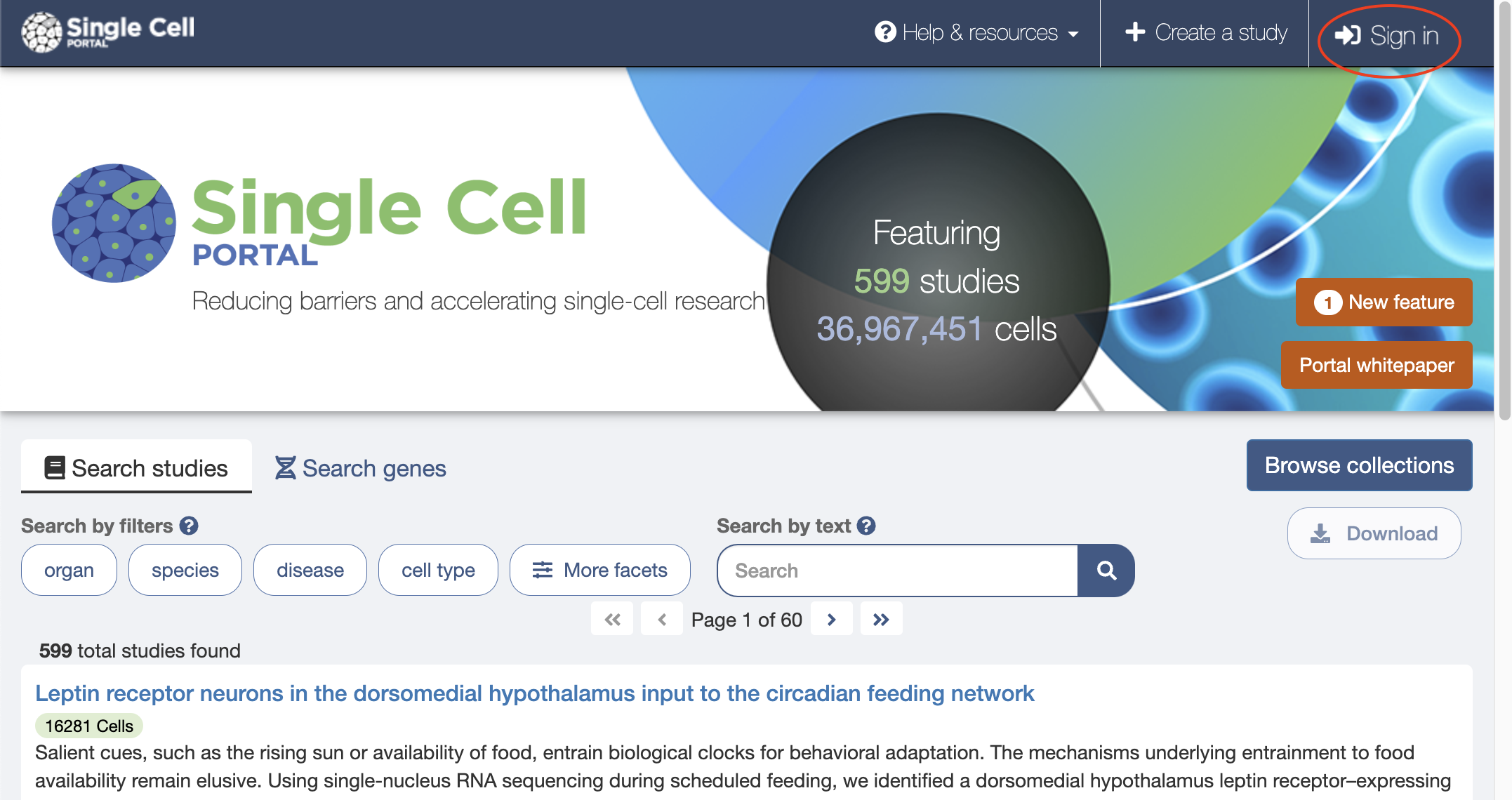Open the disease filter
This screenshot has height=800, width=1512.
pyautogui.click(x=310, y=570)
